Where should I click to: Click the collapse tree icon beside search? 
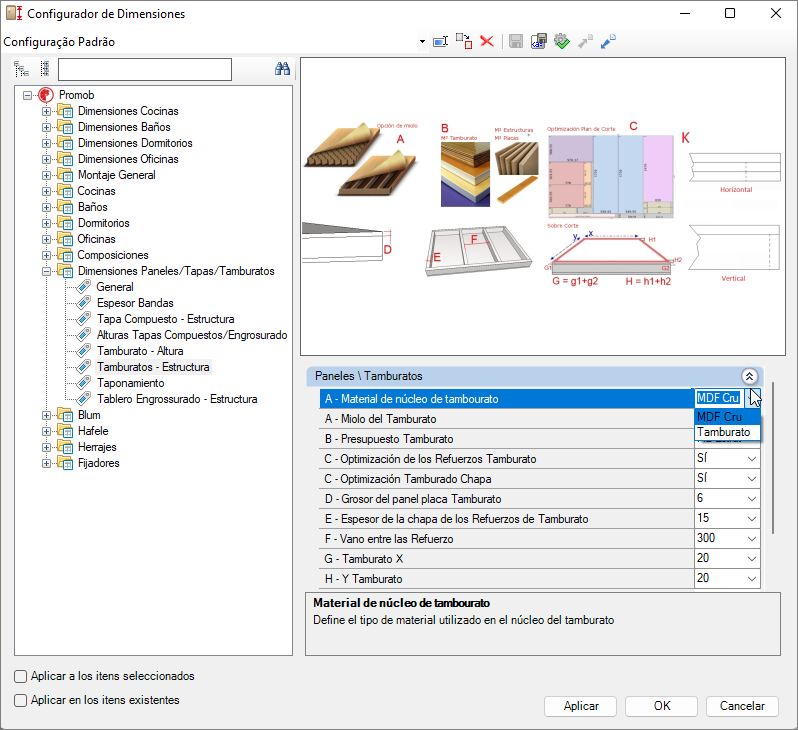point(45,69)
